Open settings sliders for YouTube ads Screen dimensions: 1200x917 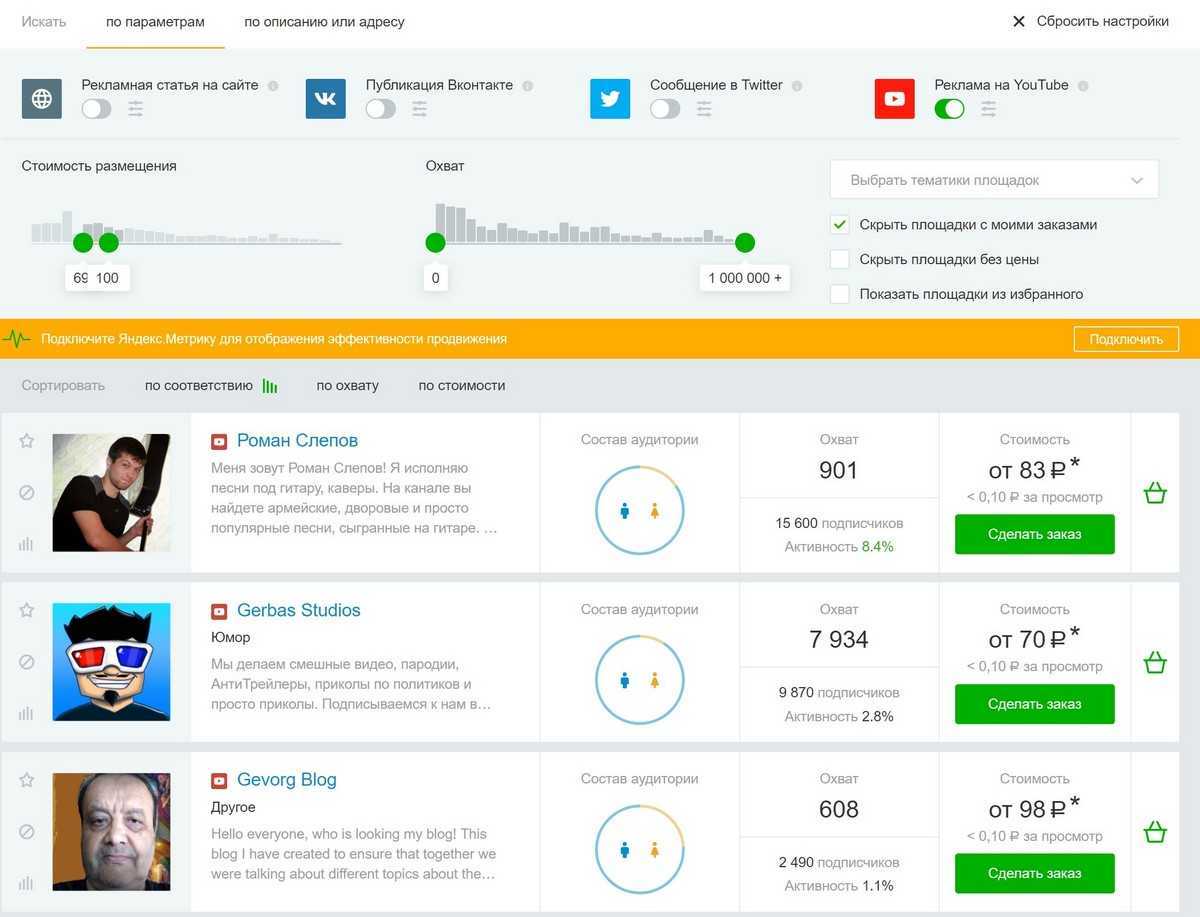click(988, 109)
